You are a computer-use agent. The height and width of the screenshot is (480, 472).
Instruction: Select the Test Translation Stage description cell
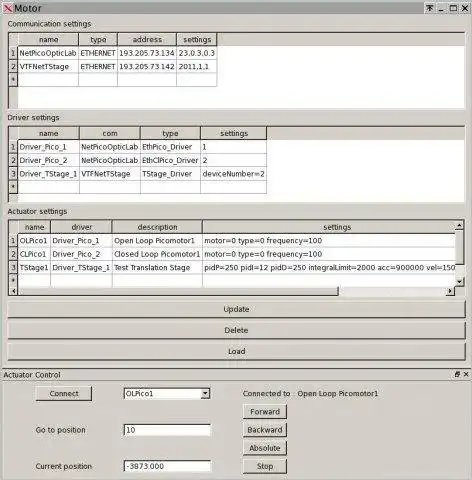coord(157,268)
